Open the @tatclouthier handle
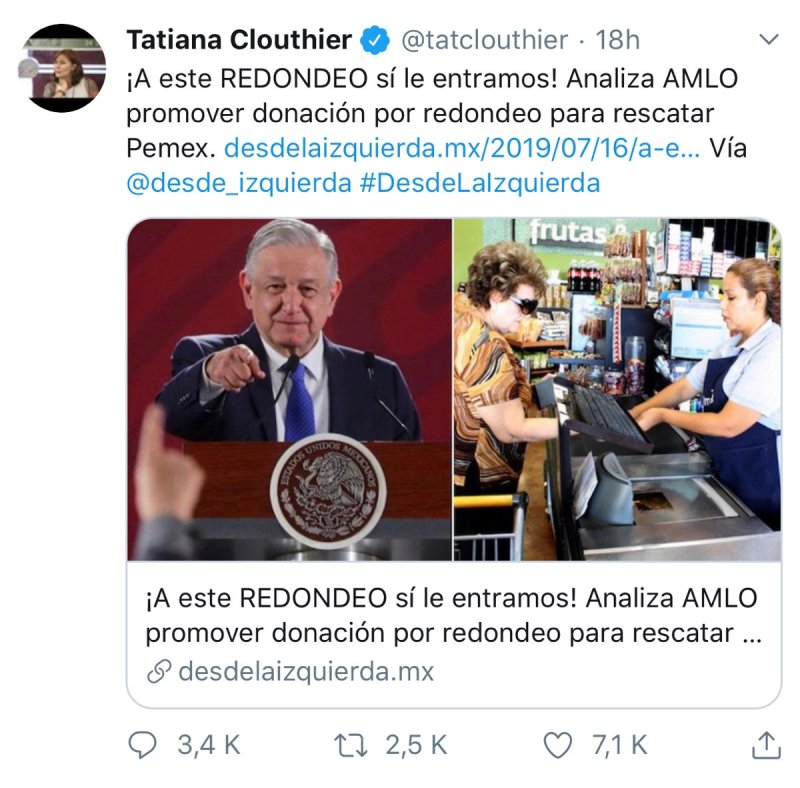Image resolution: width=800 pixels, height=788 pixels. (485, 40)
